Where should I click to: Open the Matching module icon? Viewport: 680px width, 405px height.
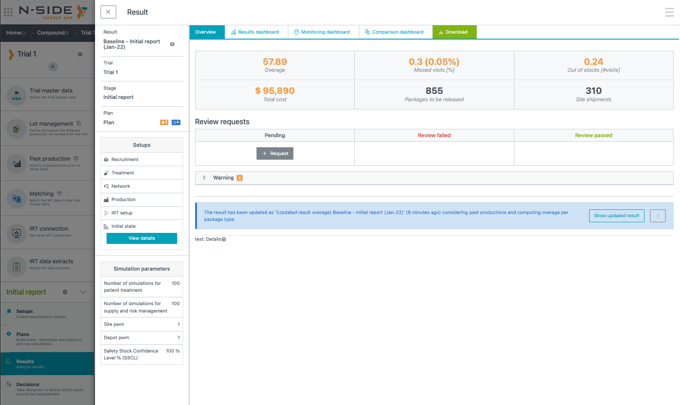tap(16, 198)
